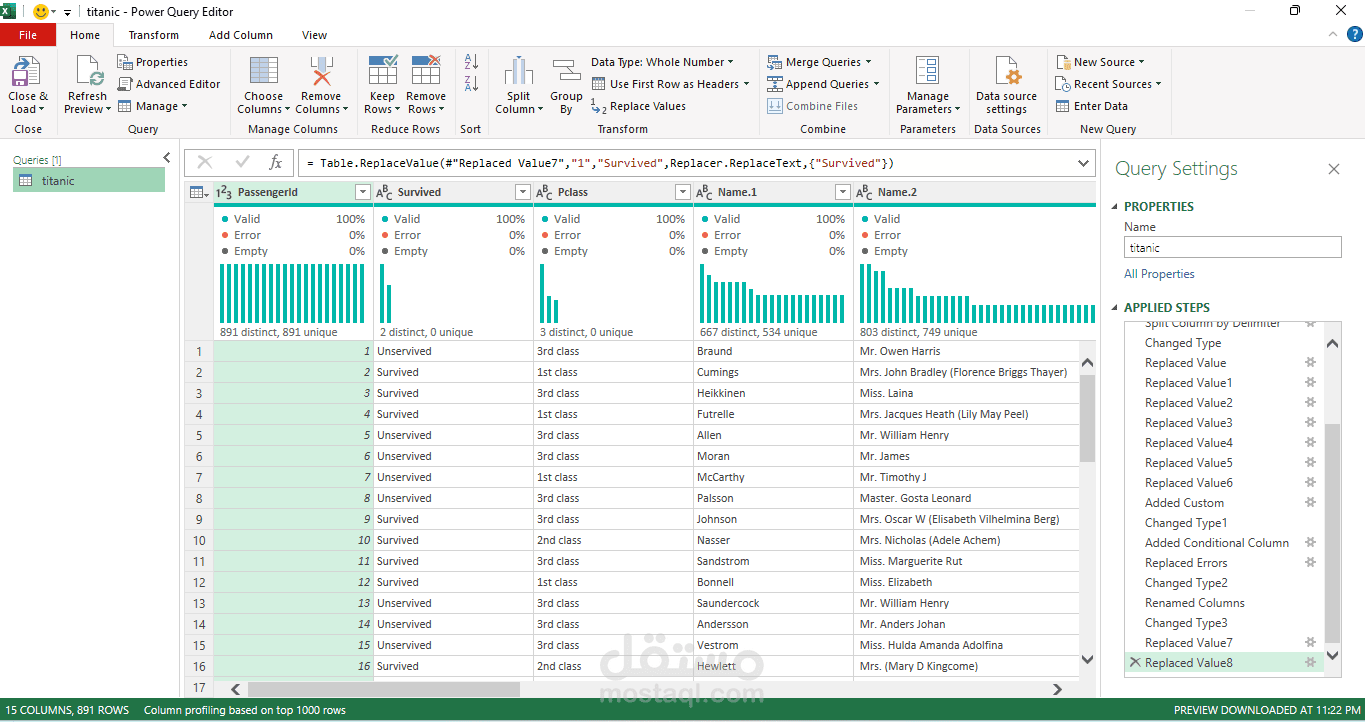Screen dimensions: 1365x722
Task: Close the Query Settings pane
Action: point(1333,169)
